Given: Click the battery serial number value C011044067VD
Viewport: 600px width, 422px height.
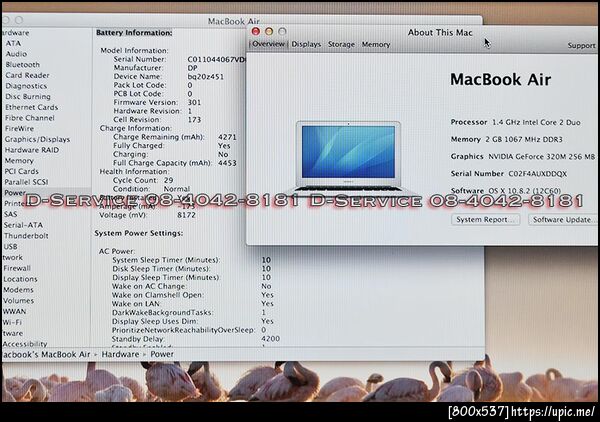Looking at the screenshot, I should tap(216, 59).
